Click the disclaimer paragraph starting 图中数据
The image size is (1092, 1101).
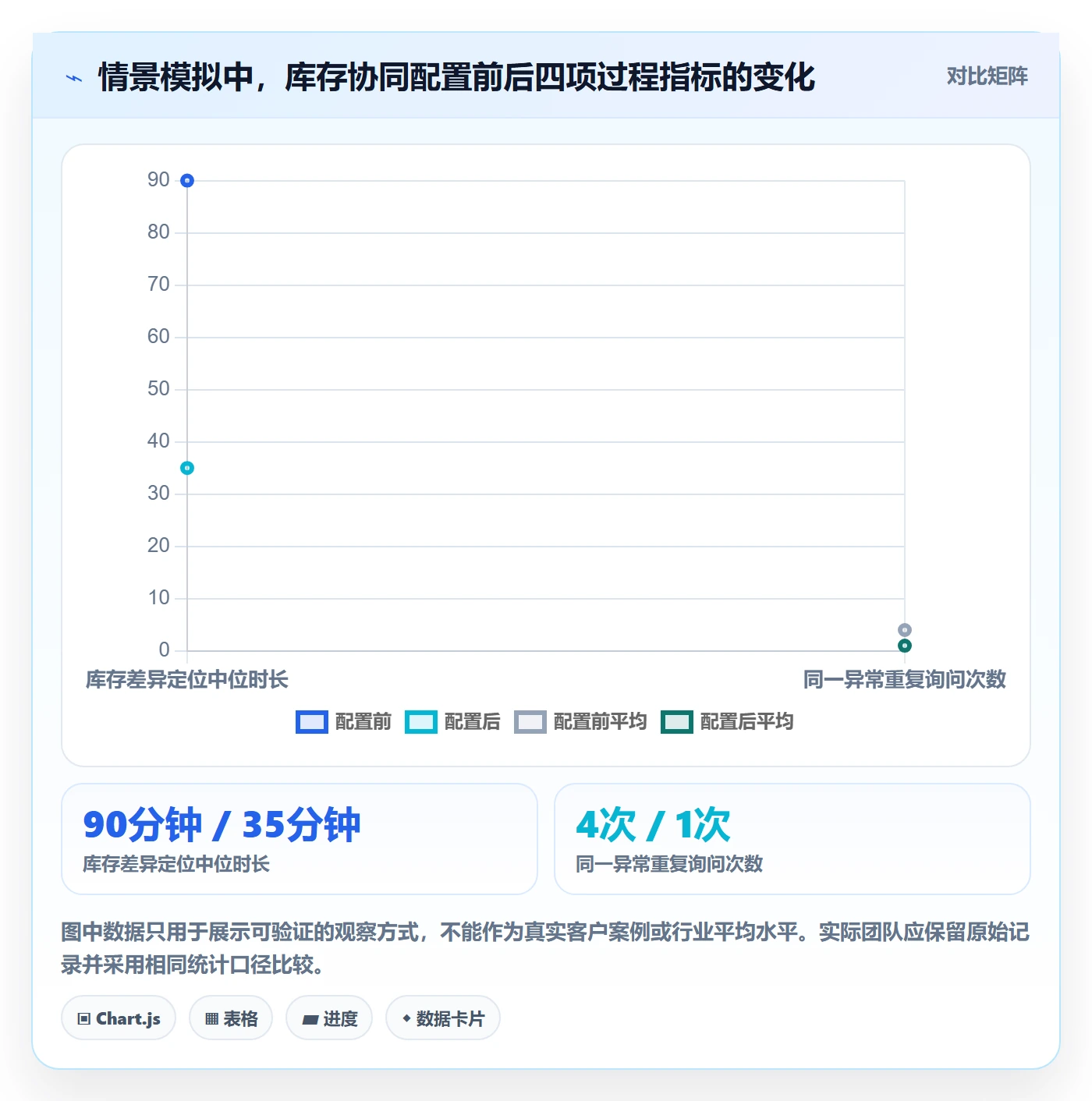pos(546,948)
